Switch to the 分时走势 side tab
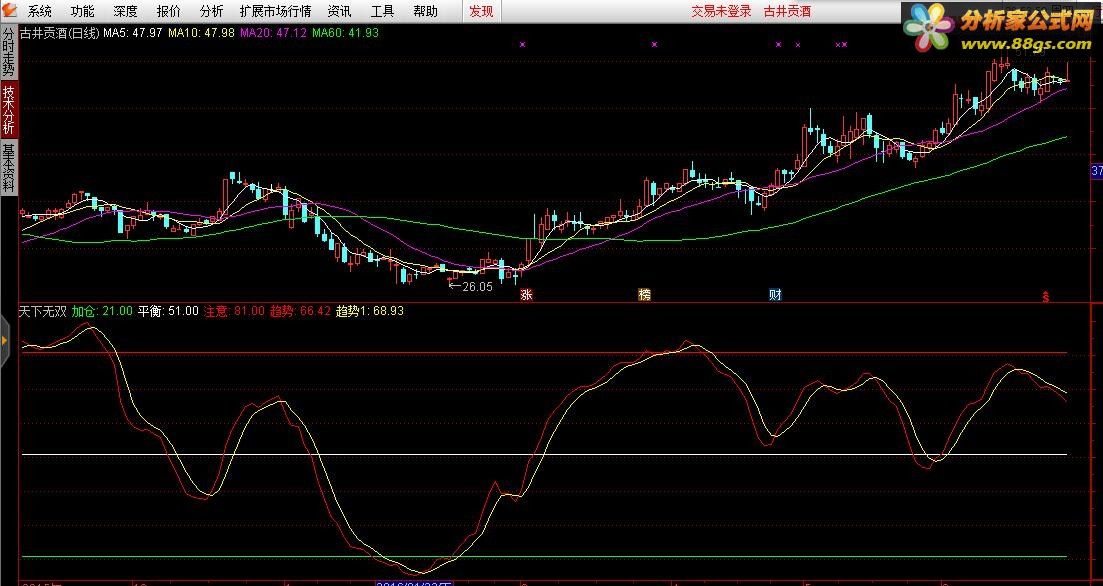 click(x=8, y=52)
